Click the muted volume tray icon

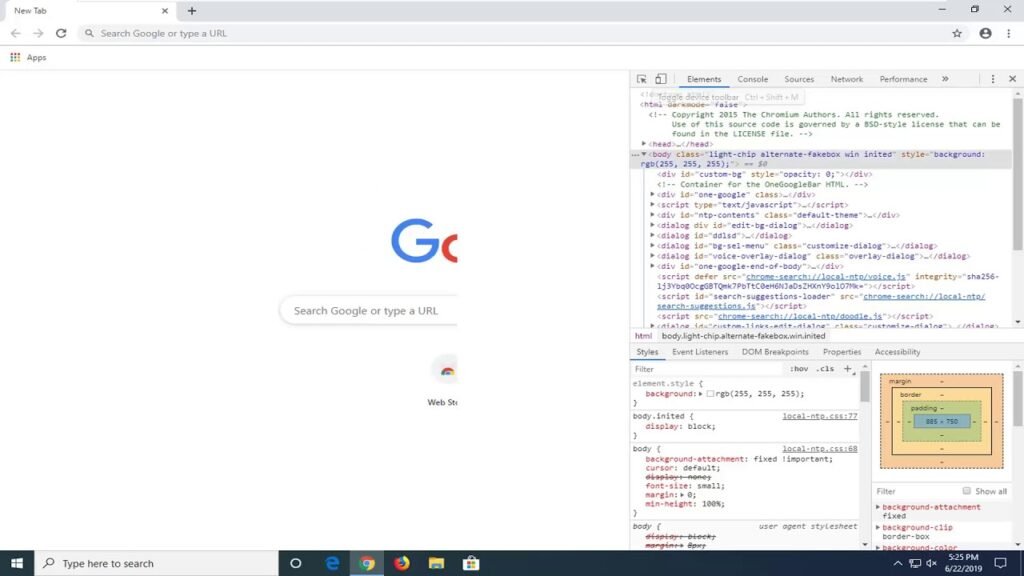[x=931, y=563]
